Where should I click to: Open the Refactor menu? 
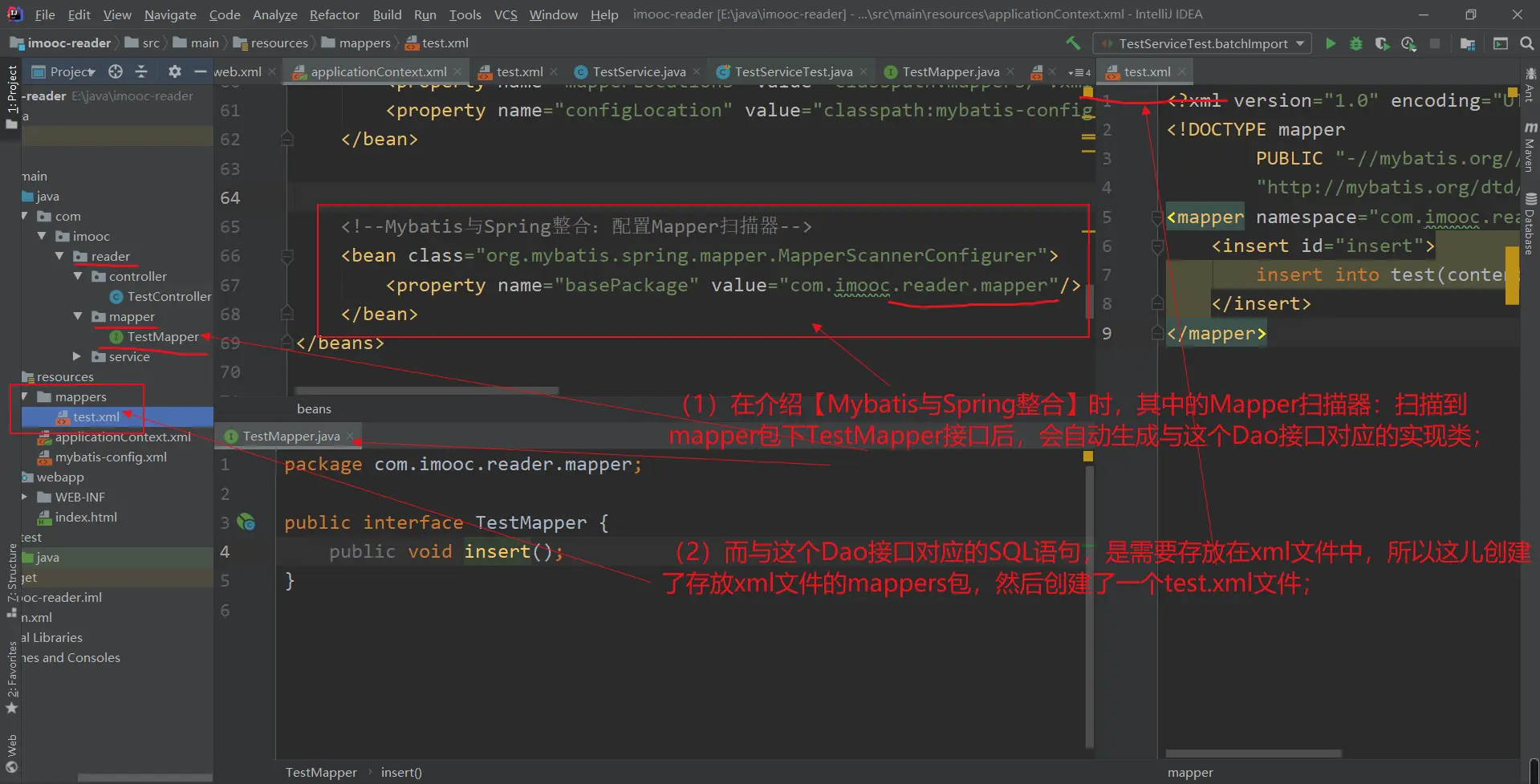[x=334, y=14]
